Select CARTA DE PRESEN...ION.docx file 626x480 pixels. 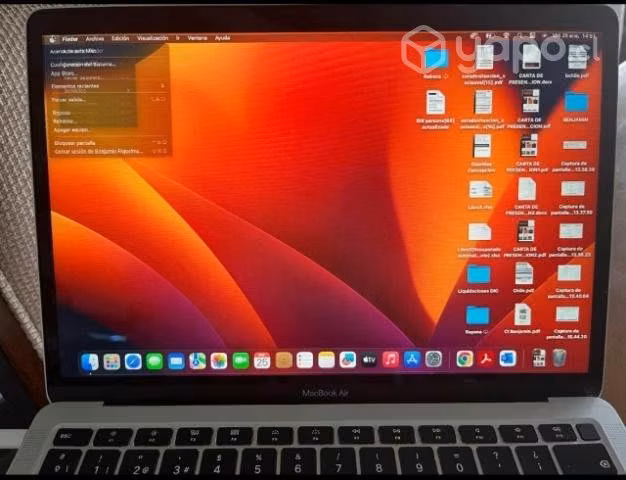click(531, 57)
